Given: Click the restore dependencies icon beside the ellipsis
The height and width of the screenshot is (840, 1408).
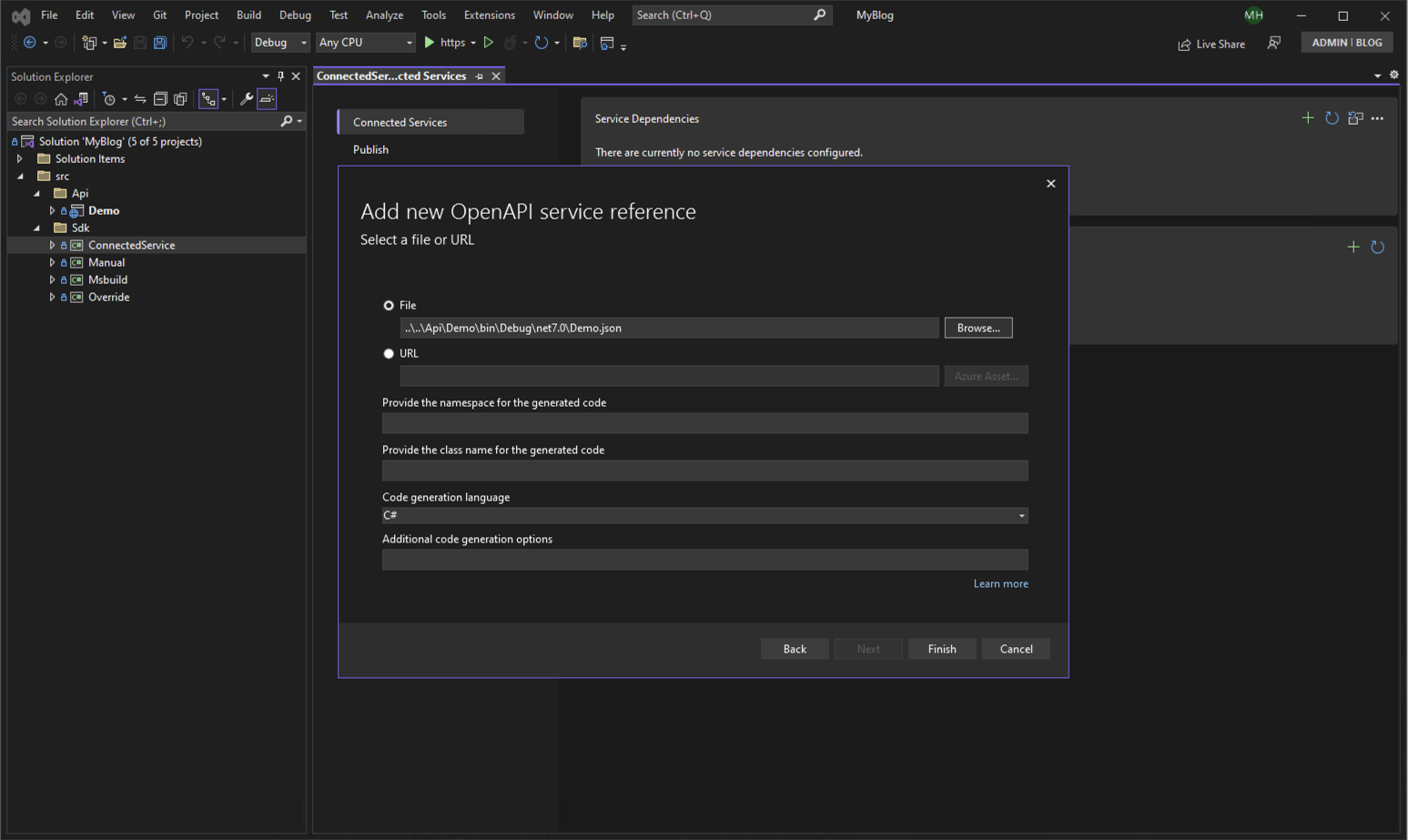Looking at the screenshot, I should tap(1355, 118).
